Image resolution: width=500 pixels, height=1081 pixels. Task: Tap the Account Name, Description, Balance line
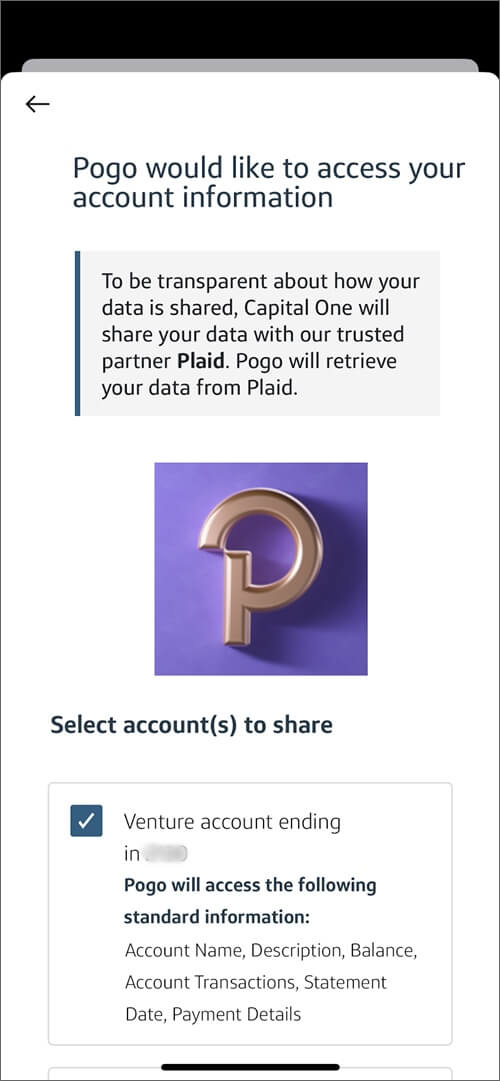271,951
